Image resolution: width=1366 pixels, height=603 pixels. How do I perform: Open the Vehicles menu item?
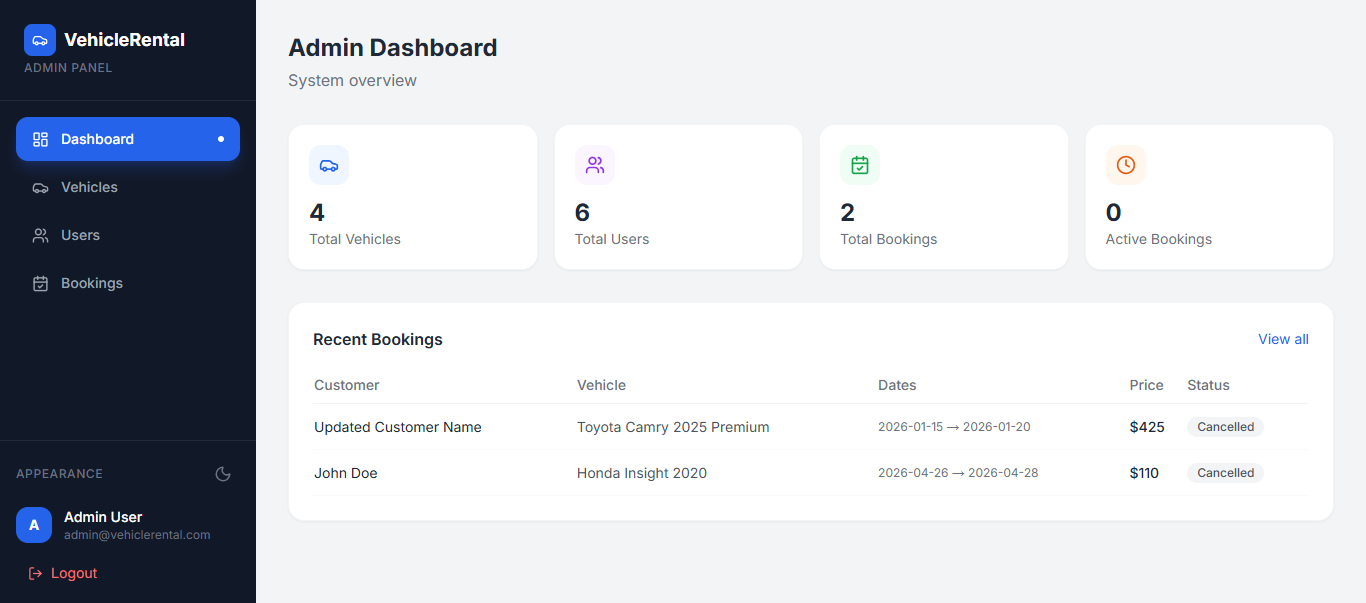(128, 187)
